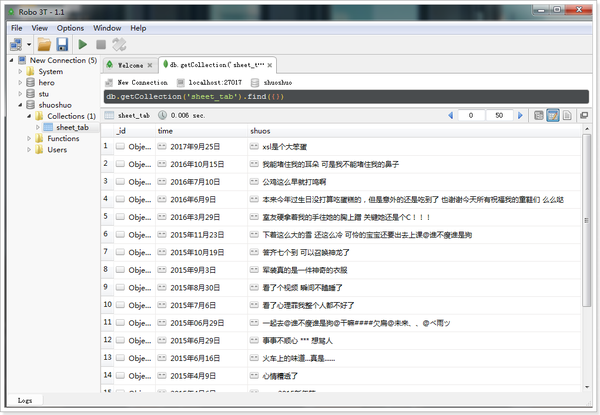This screenshot has height=415, width=600.
Task: Click the Users folder icon
Action: [x=39, y=149]
